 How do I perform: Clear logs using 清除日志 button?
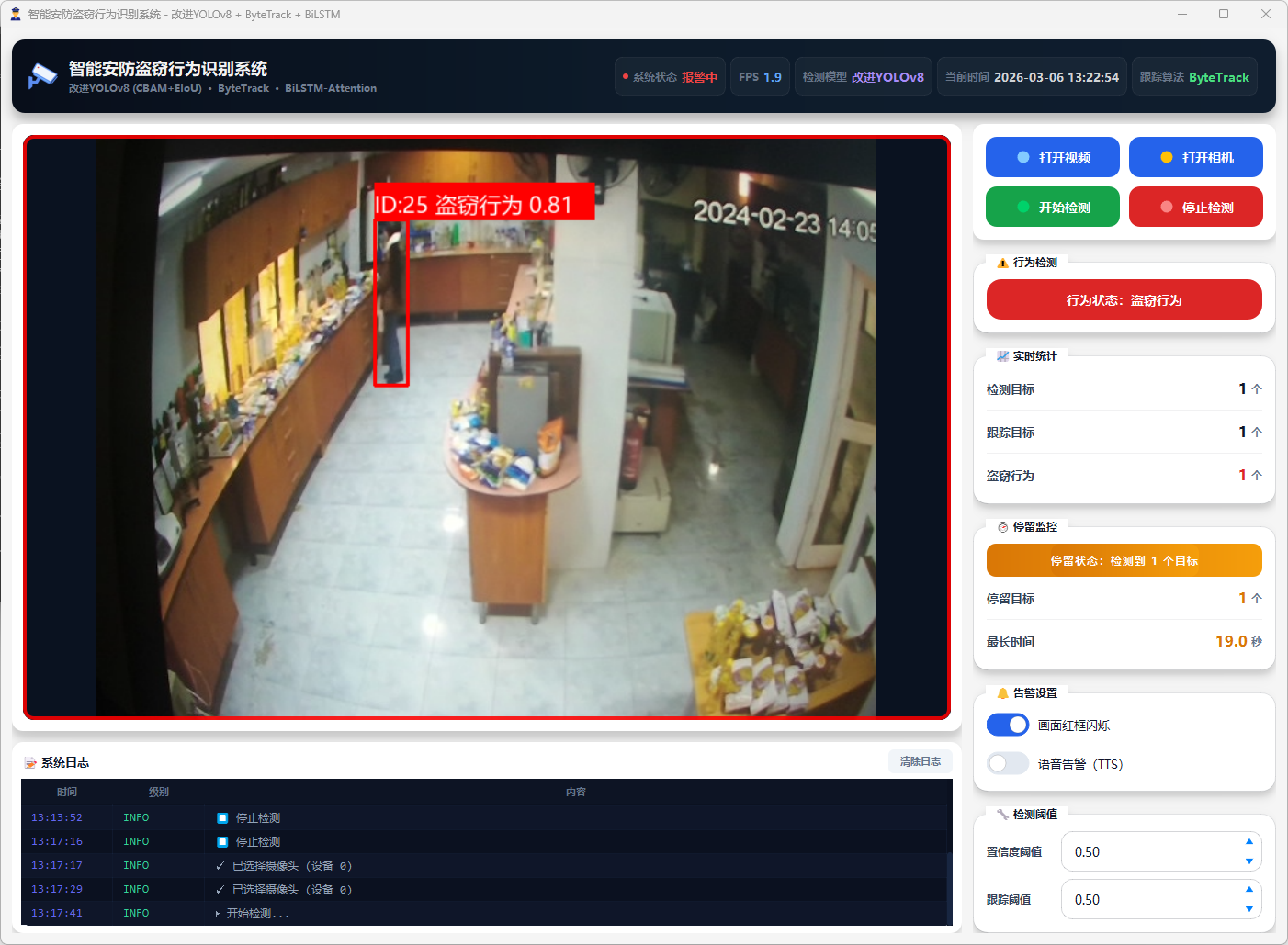pyautogui.click(x=920, y=761)
